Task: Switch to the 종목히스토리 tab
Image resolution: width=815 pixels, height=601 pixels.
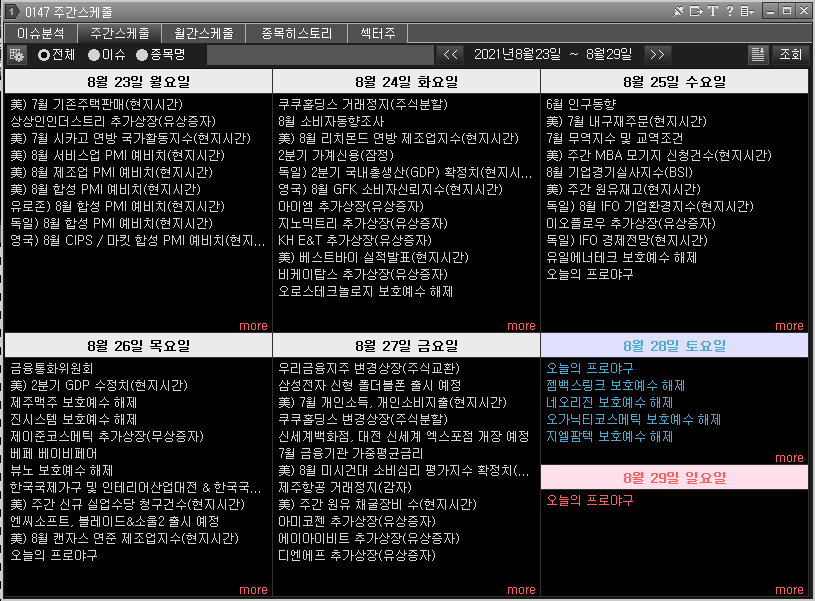Action: coord(296,33)
